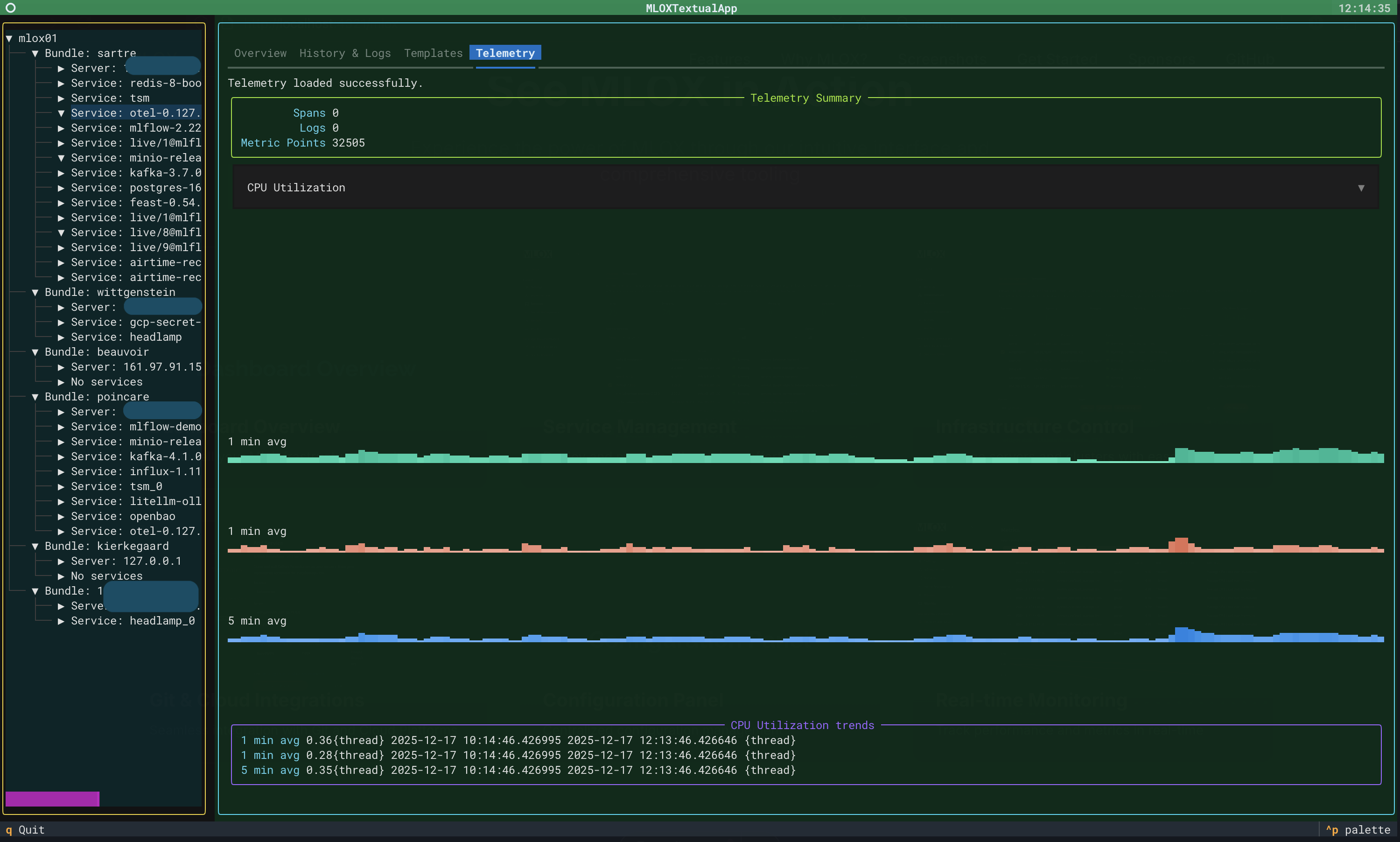Expand the headlamp service arrow
Image resolution: width=1400 pixels, height=842 pixels.
[61, 337]
